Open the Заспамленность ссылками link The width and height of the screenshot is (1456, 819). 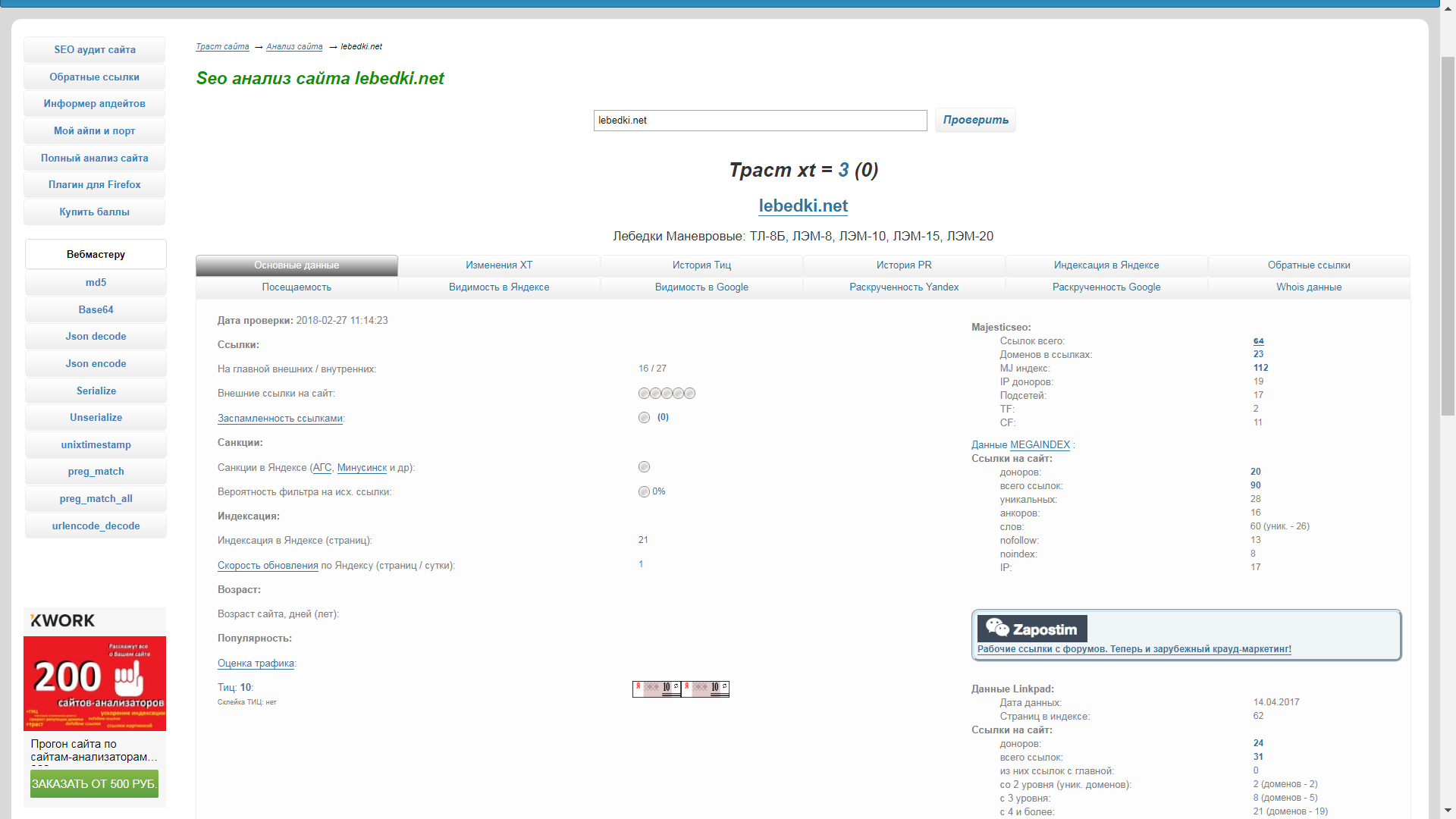(x=281, y=419)
